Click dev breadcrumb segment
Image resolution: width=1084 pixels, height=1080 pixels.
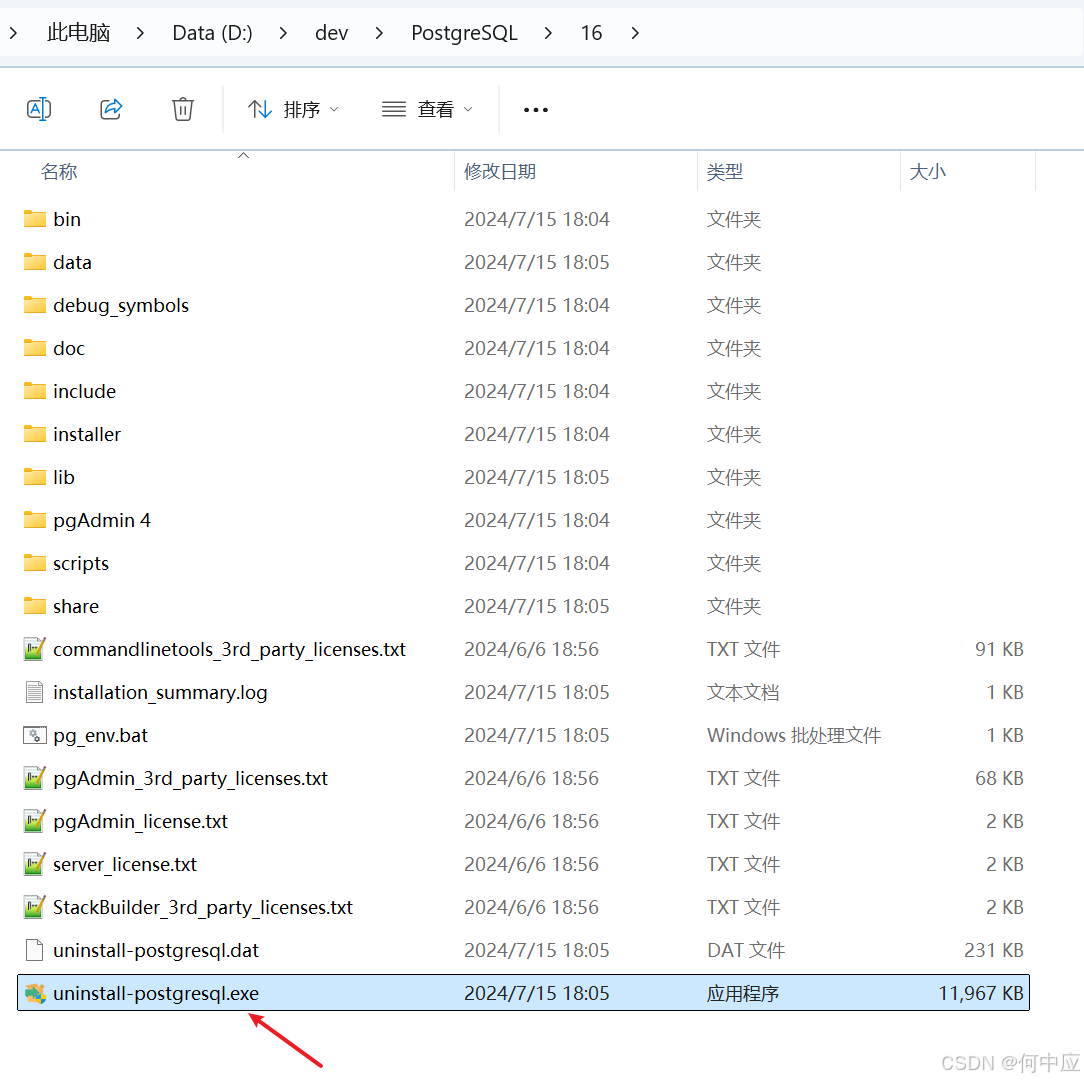tap(331, 32)
